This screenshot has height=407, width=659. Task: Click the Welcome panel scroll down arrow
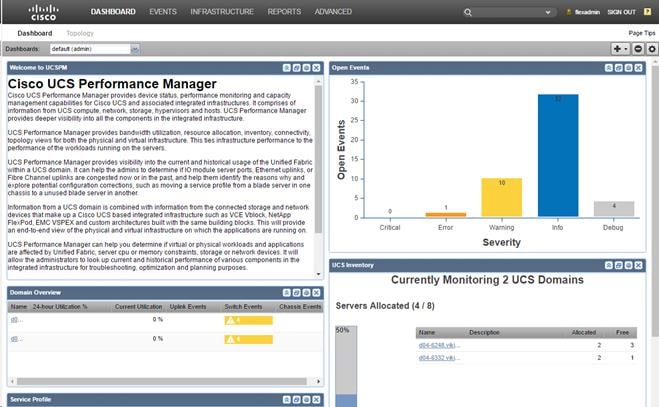click(x=318, y=274)
